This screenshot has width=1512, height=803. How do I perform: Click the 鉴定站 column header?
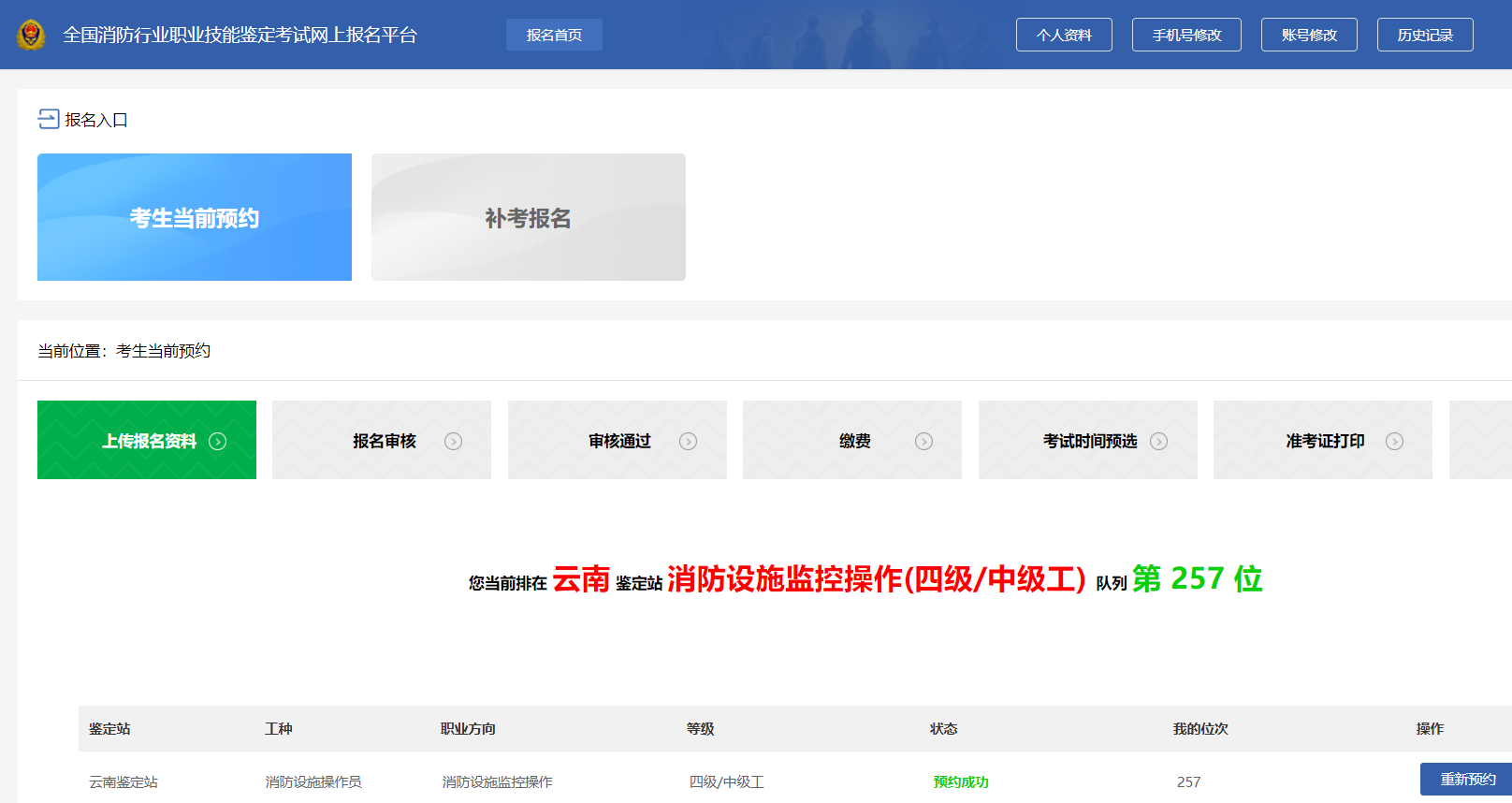click(109, 728)
